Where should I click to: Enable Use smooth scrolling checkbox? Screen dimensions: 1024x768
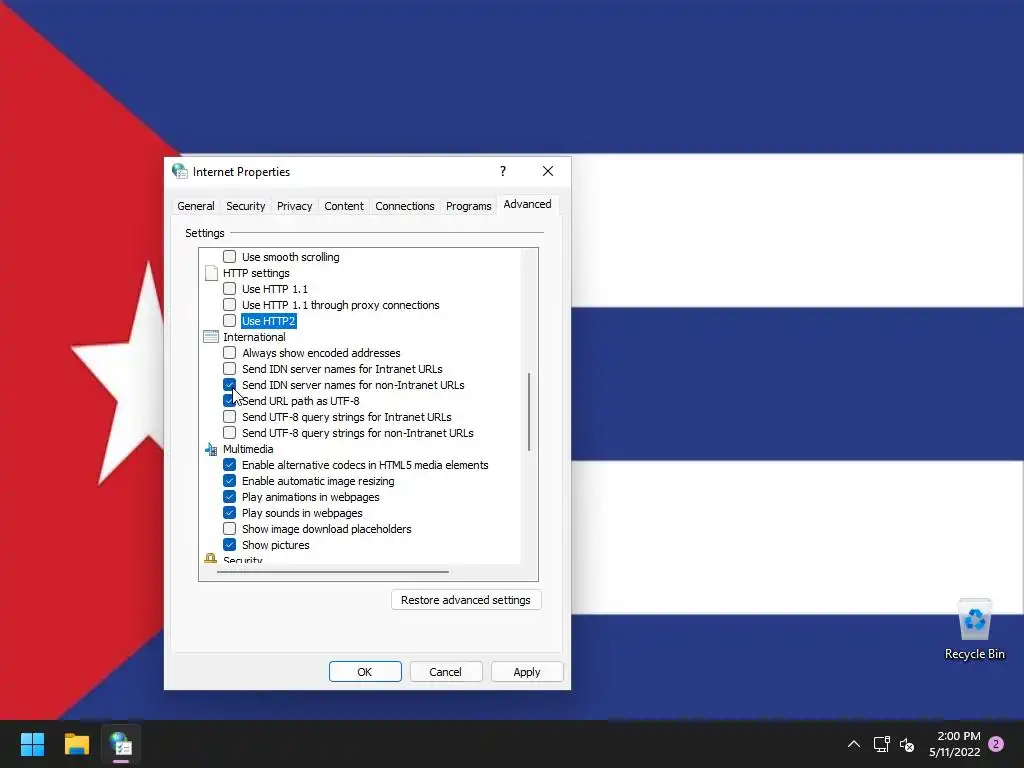(x=229, y=257)
